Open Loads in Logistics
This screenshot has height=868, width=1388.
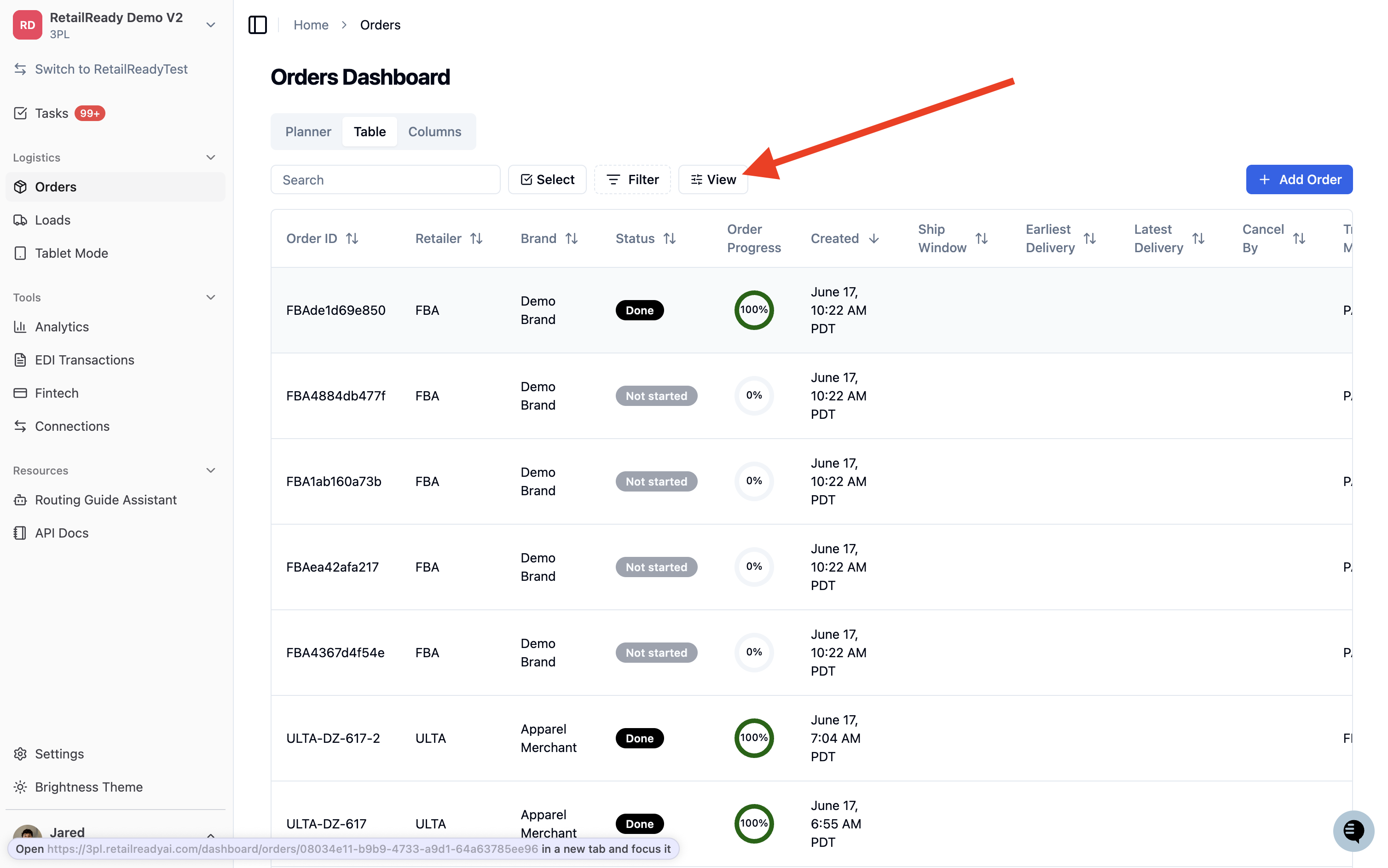[42, 220]
